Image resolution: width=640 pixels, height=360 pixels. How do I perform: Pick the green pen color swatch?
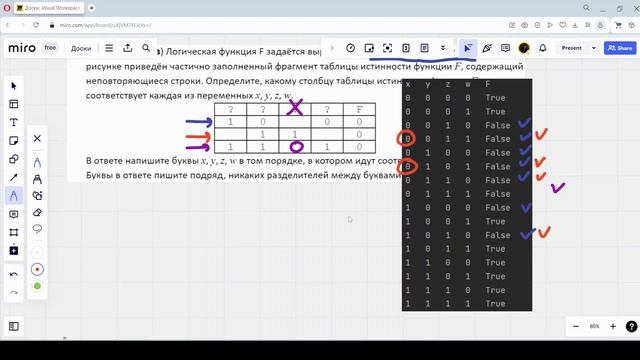(37, 286)
